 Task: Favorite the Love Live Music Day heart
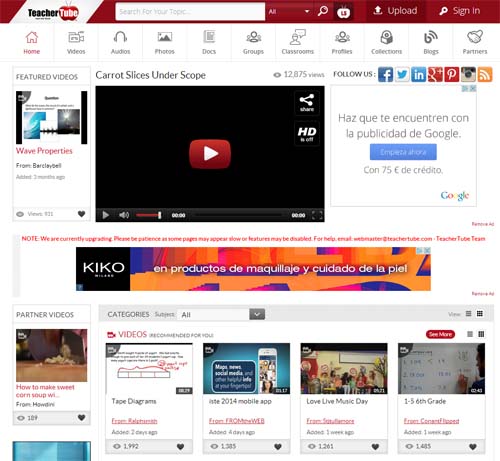[x=375, y=446]
